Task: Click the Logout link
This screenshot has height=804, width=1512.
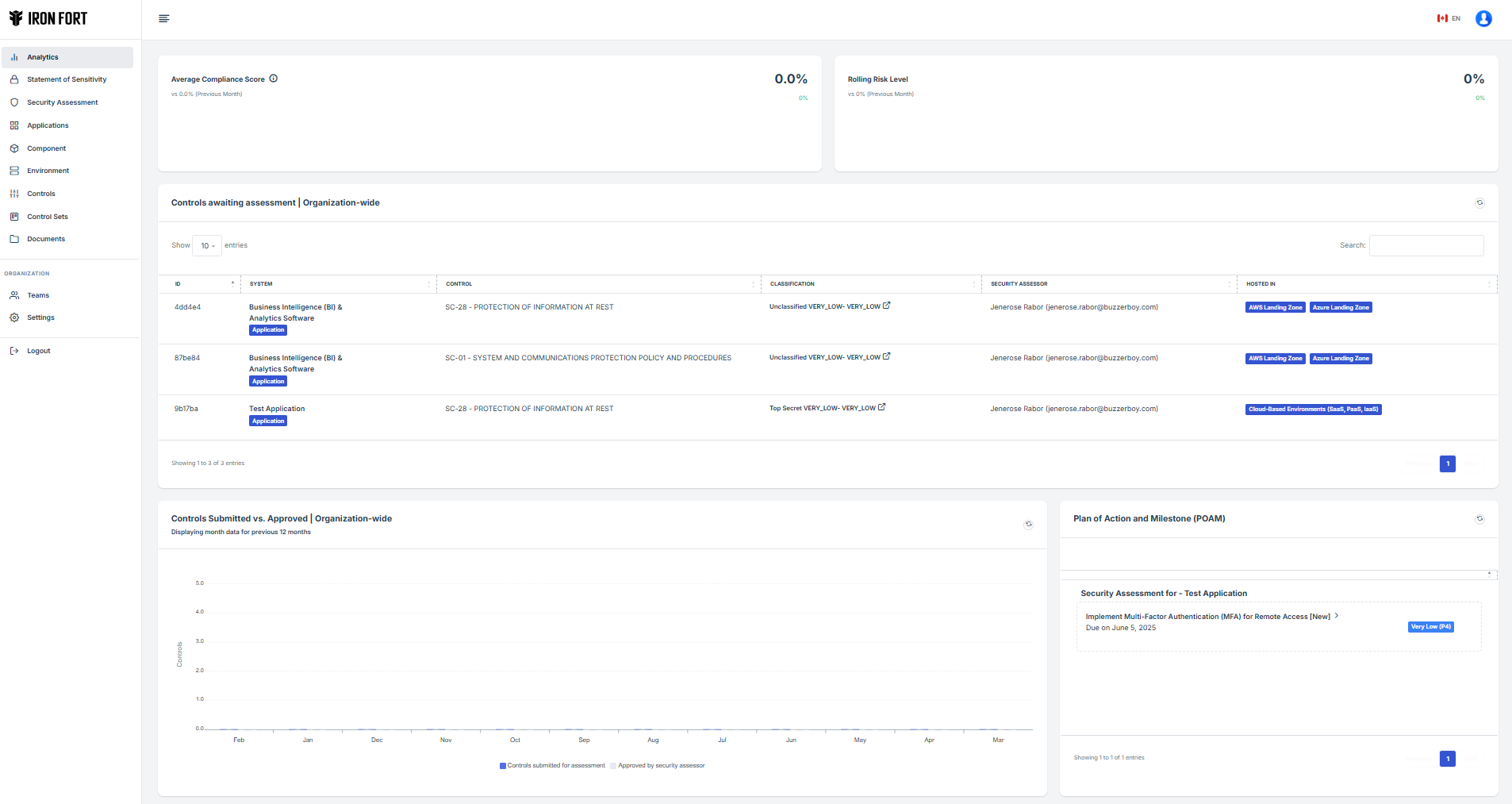Action: 38,351
